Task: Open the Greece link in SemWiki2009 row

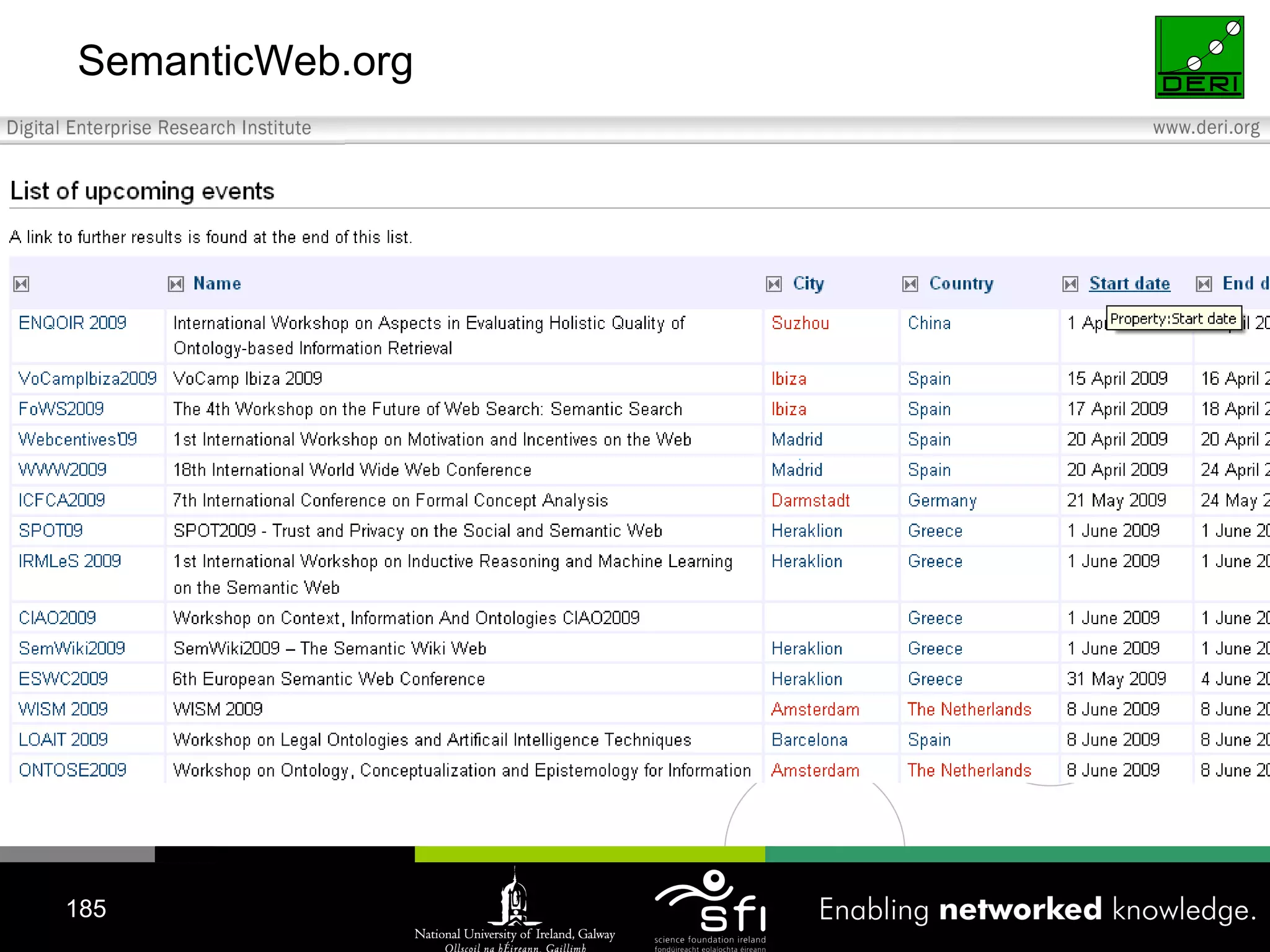Action: pos(935,648)
